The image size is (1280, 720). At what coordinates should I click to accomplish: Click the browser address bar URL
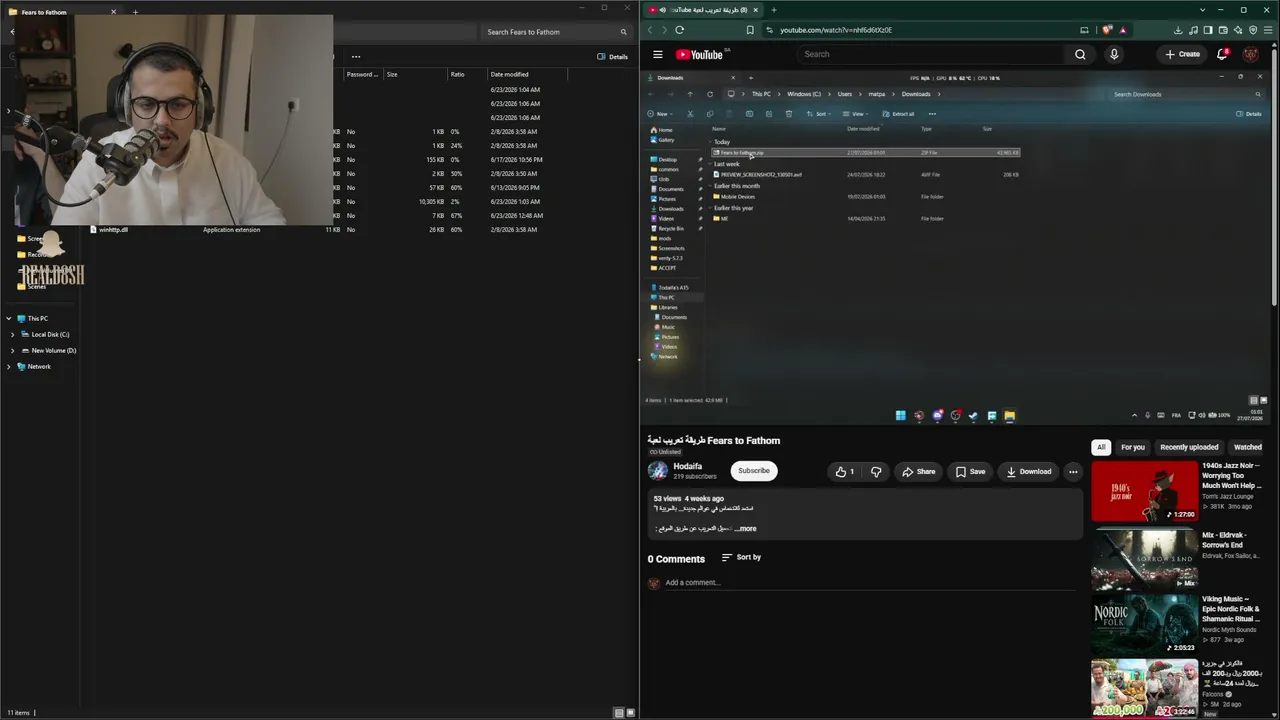[x=836, y=30]
